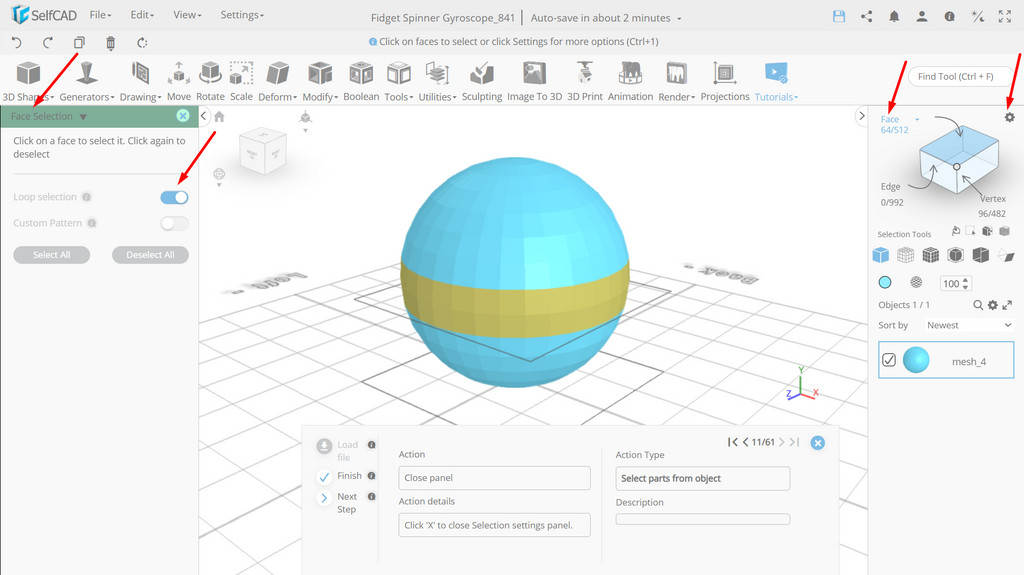
Task: Click the Select All button
Action: [x=52, y=255]
